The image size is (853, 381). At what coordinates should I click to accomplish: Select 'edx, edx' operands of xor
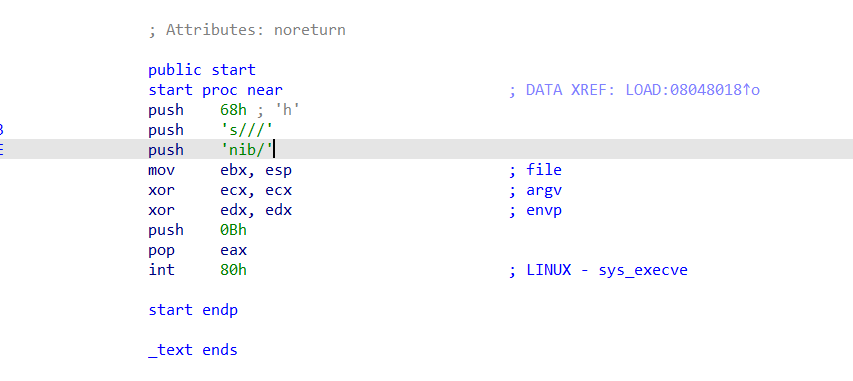click(x=256, y=210)
